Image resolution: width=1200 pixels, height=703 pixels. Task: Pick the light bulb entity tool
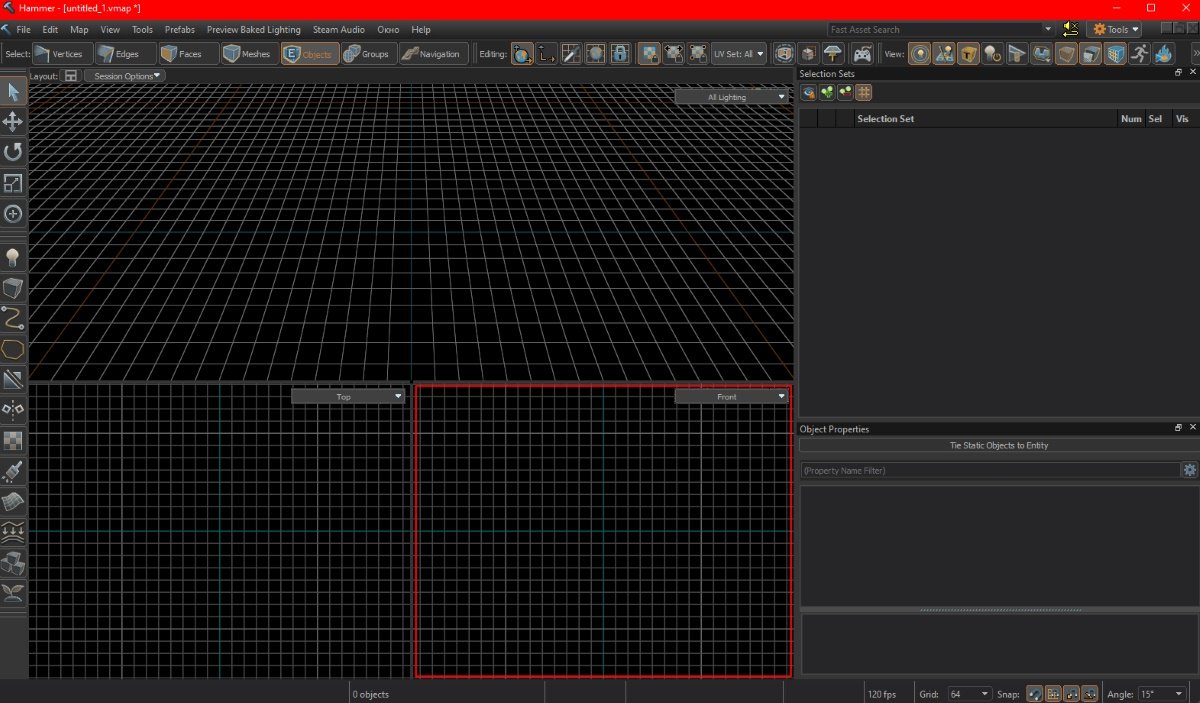tap(13, 258)
